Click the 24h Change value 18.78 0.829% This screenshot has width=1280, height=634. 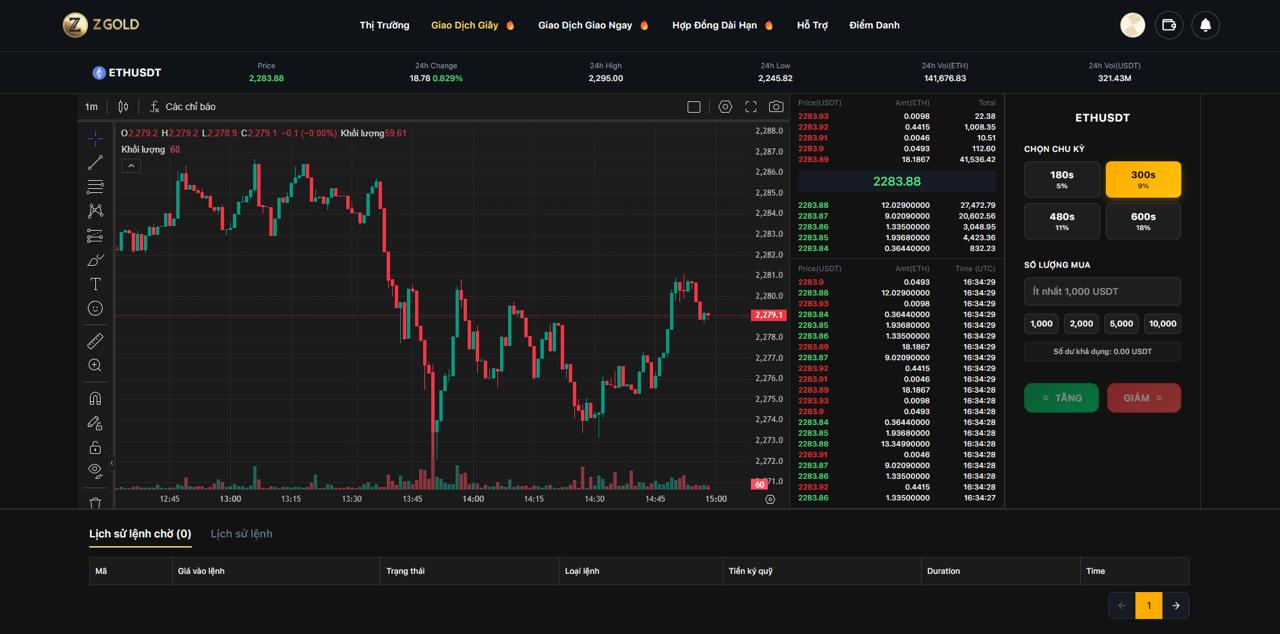pos(436,78)
